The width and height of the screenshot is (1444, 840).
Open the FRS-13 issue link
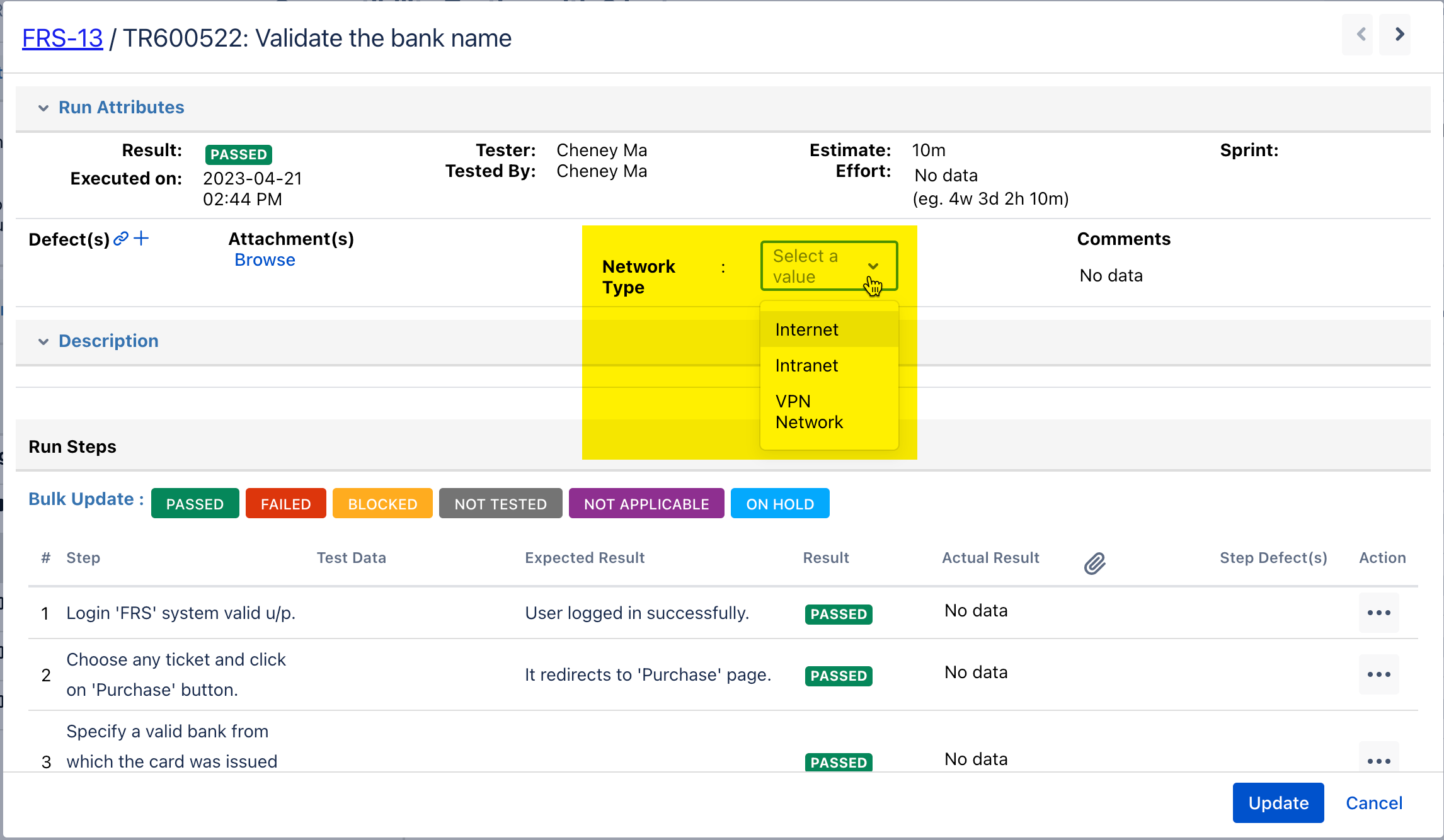point(62,38)
